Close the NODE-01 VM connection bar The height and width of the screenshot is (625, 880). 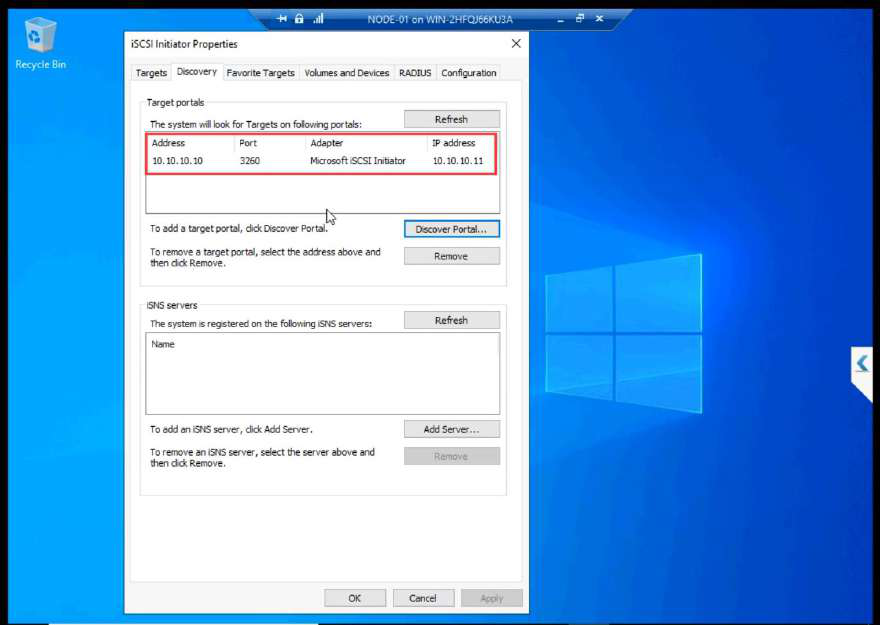pos(599,19)
